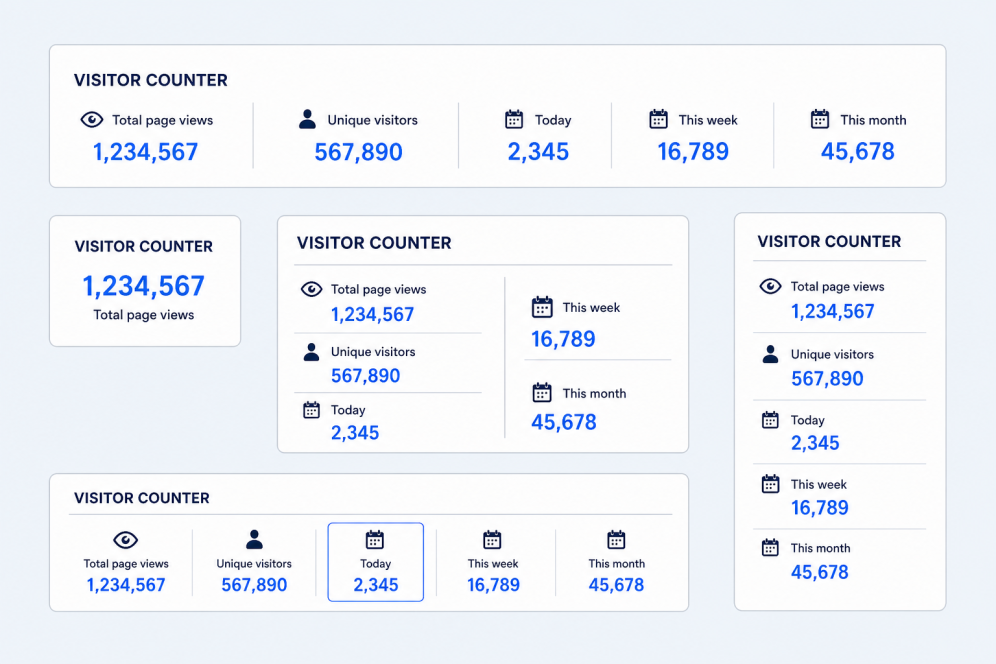This screenshot has width=996, height=664.
Task: Click This month calendar icon in the middle widget
Action: 542,393
